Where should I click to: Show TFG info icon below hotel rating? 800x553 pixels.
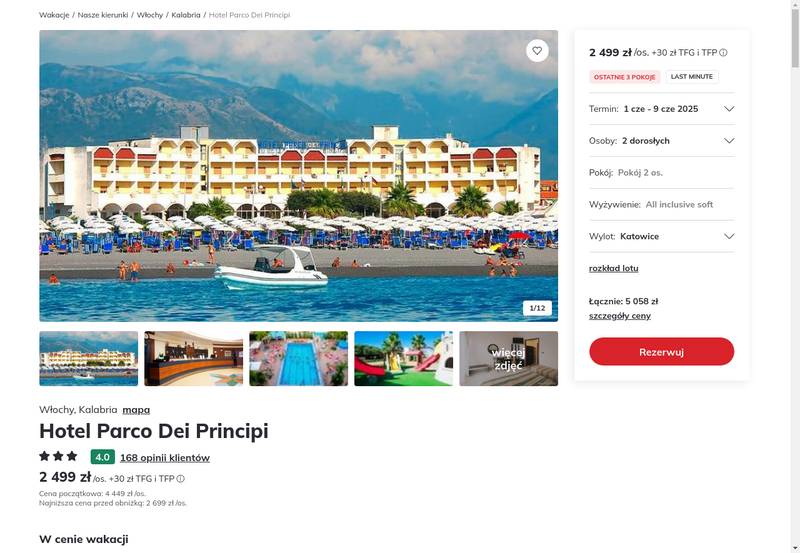[181, 479]
